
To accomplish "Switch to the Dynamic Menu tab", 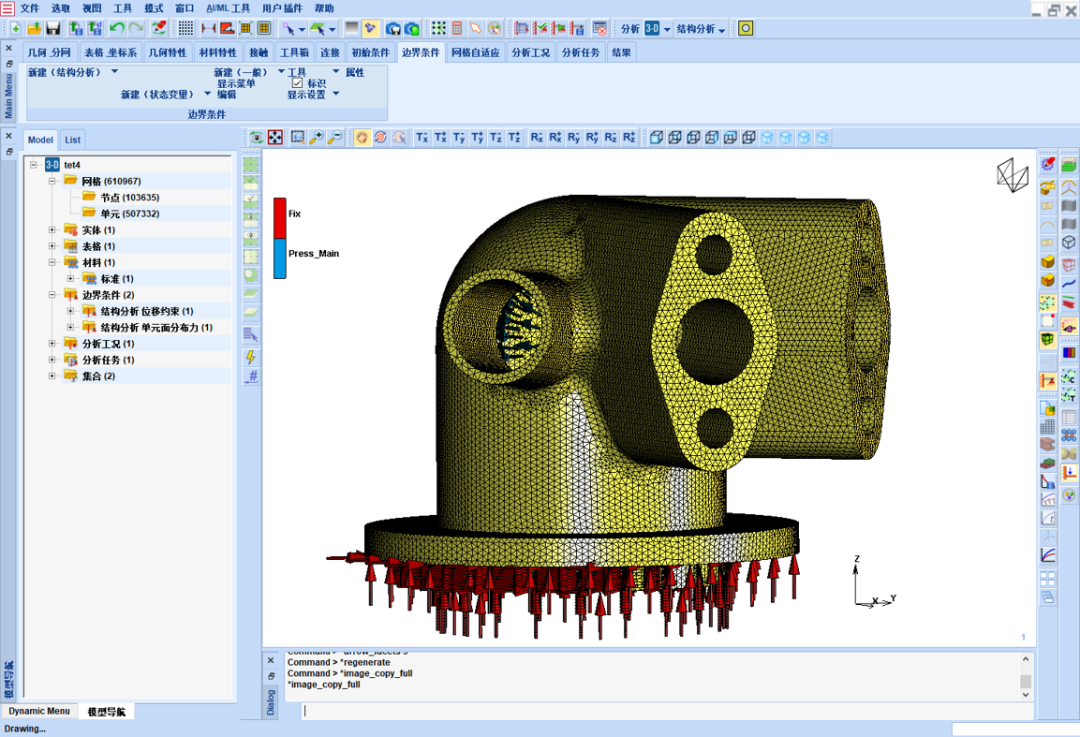I will pos(39,711).
